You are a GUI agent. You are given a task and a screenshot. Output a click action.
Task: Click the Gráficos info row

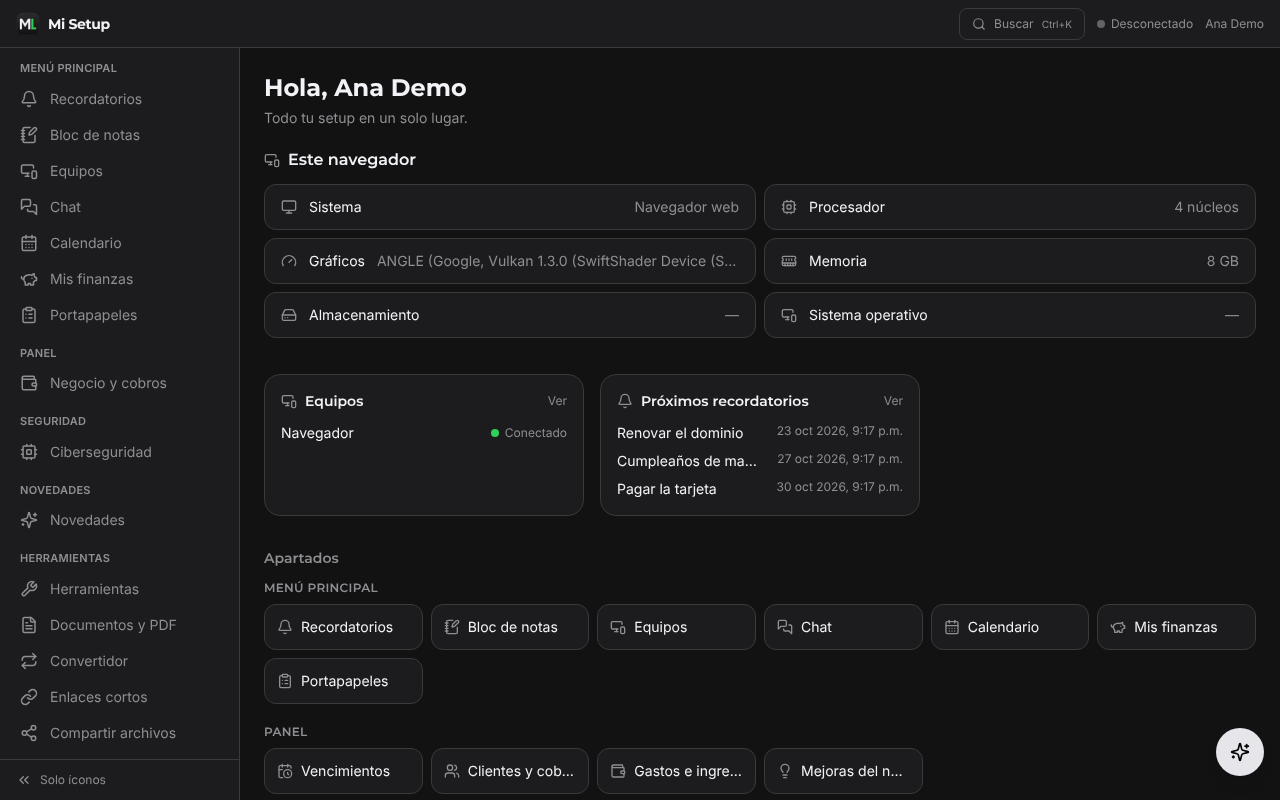pyautogui.click(x=510, y=261)
